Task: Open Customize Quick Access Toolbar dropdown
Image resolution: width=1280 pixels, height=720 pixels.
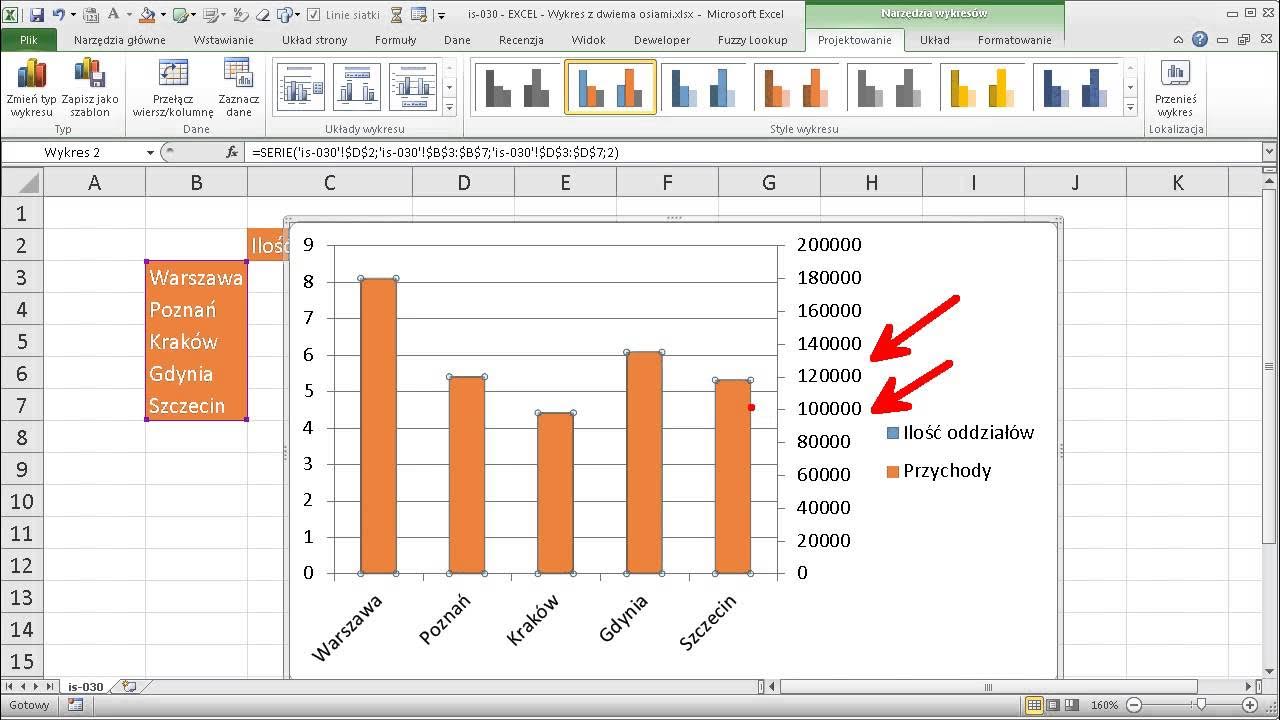Action: [x=441, y=15]
